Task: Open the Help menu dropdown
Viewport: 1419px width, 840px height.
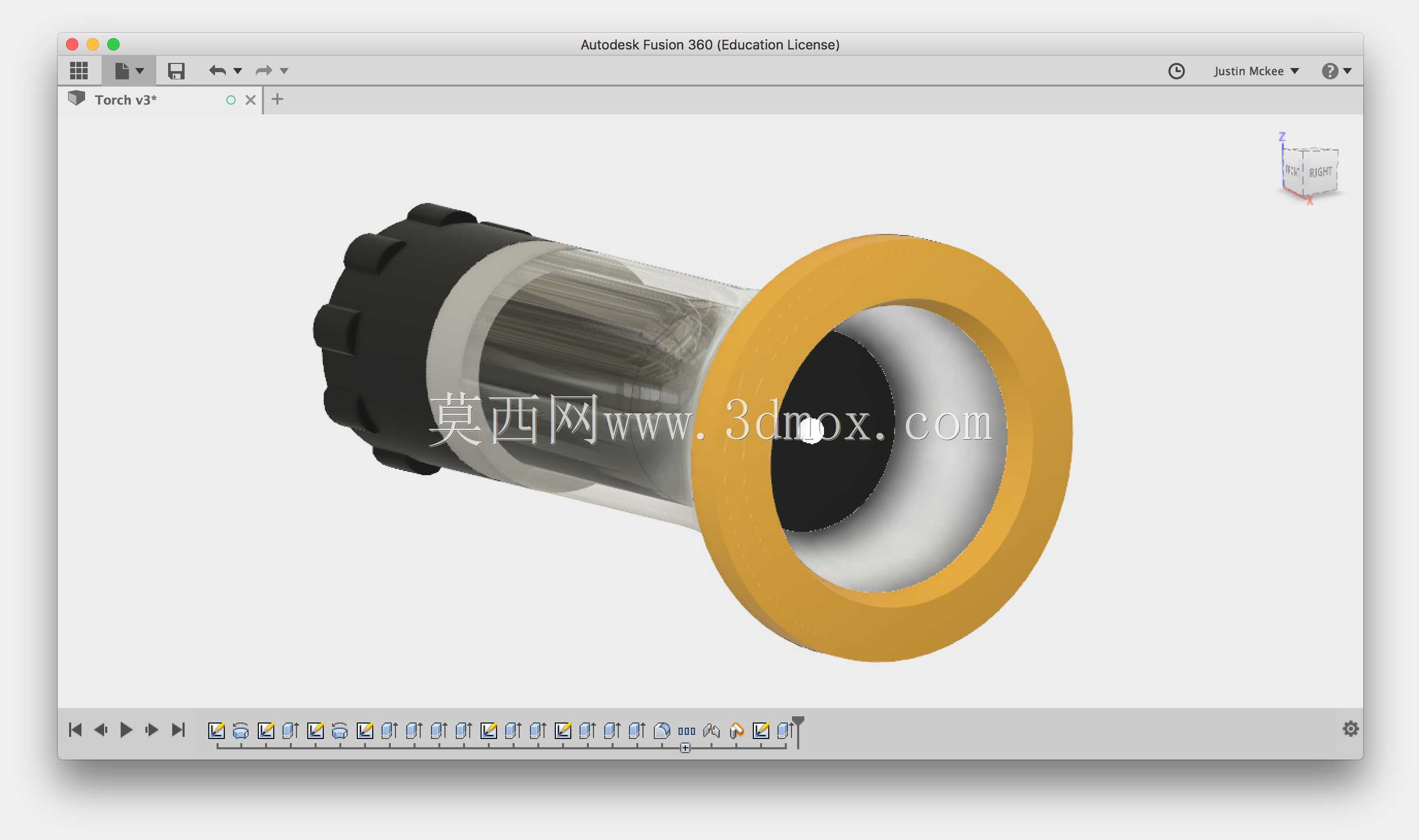Action: tap(1337, 71)
